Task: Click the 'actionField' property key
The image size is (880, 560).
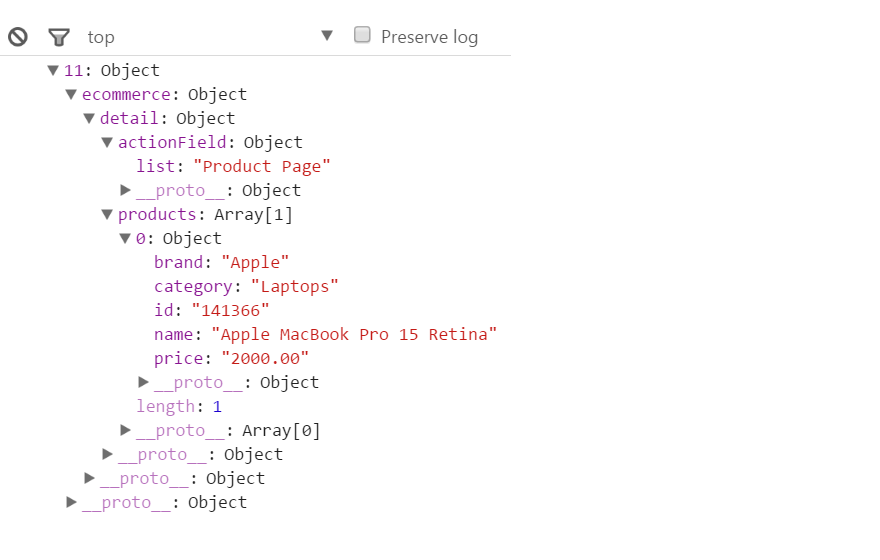Action: [172, 143]
